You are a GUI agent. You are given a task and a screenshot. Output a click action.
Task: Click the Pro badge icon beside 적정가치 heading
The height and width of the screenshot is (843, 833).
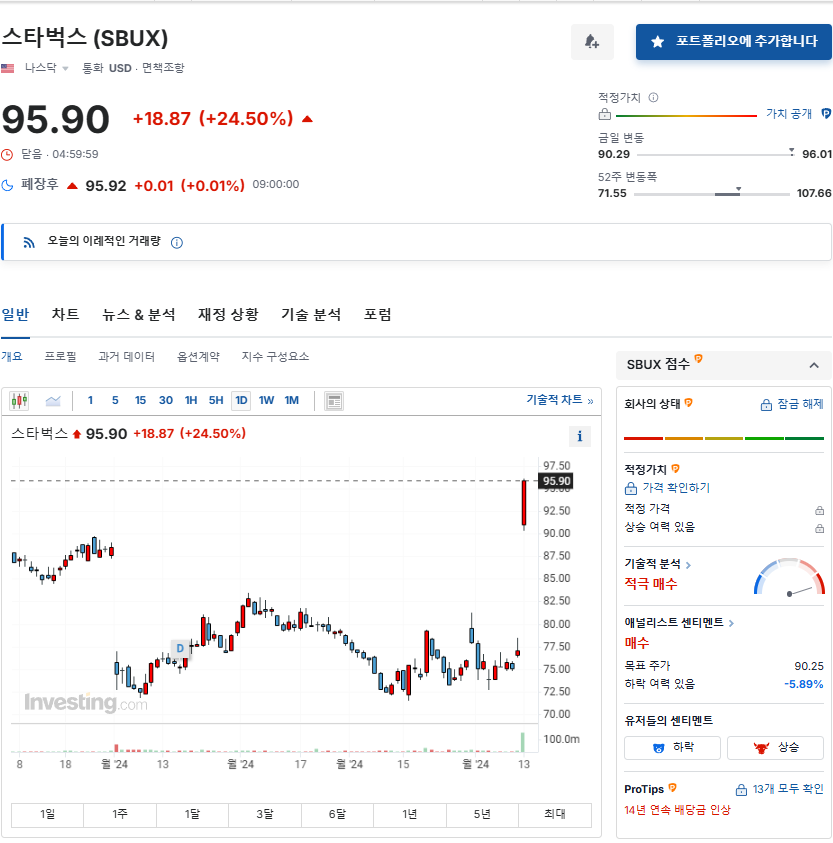(x=675, y=469)
